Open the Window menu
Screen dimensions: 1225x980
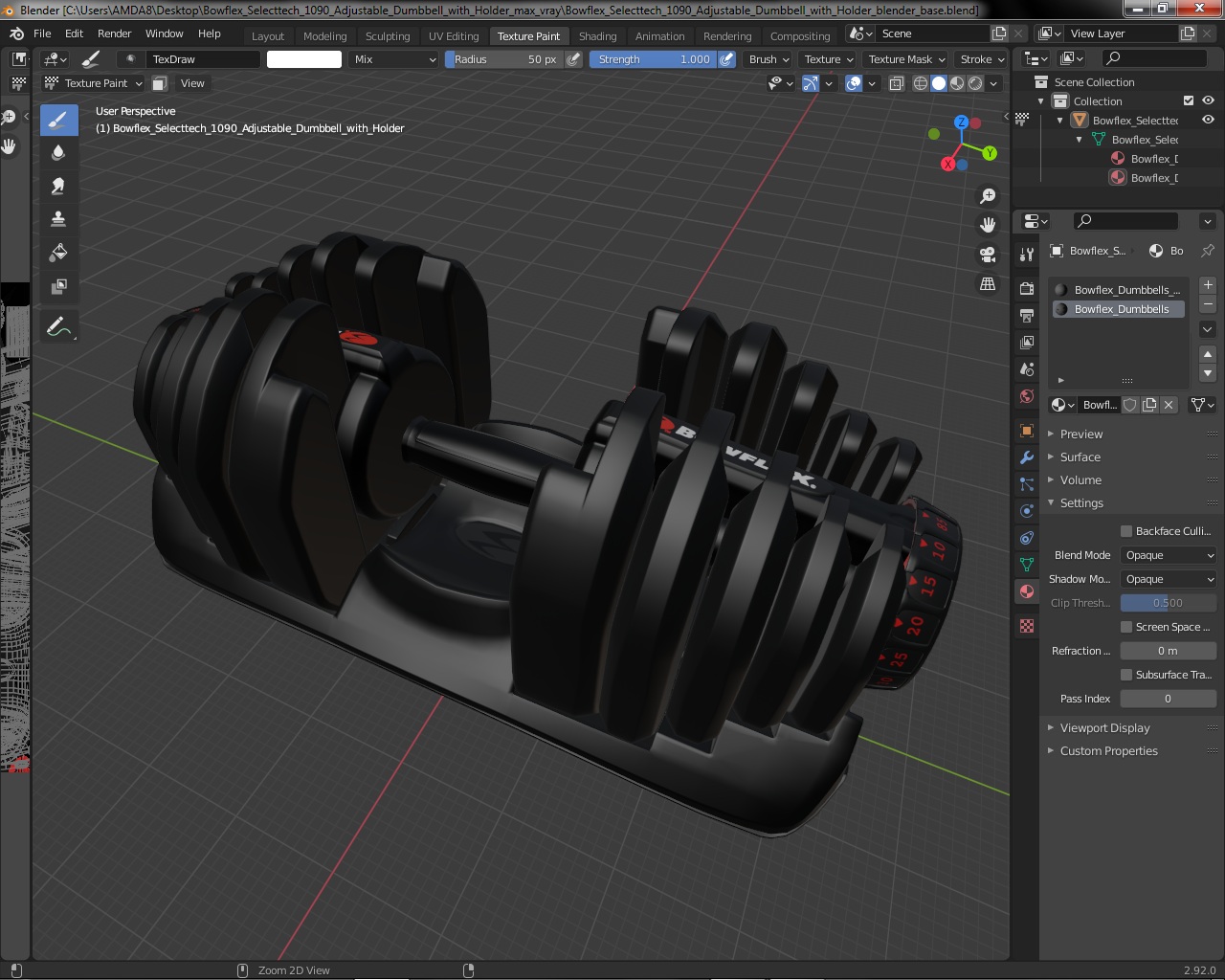click(165, 33)
